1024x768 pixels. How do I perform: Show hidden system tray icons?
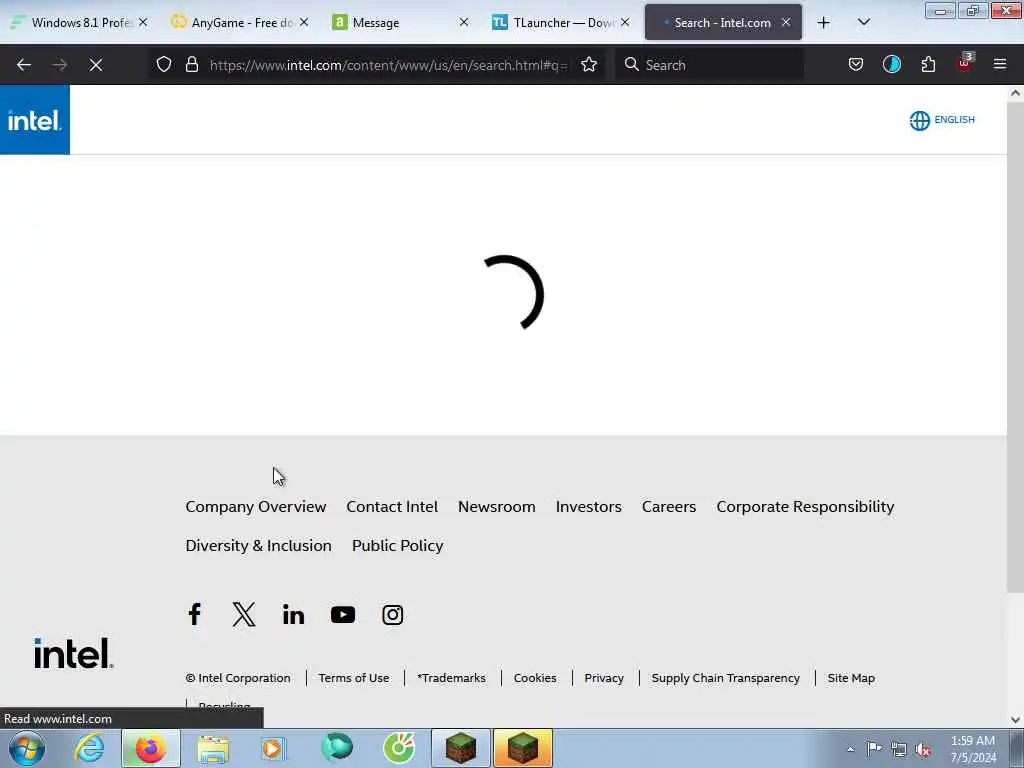[x=850, y=750]
